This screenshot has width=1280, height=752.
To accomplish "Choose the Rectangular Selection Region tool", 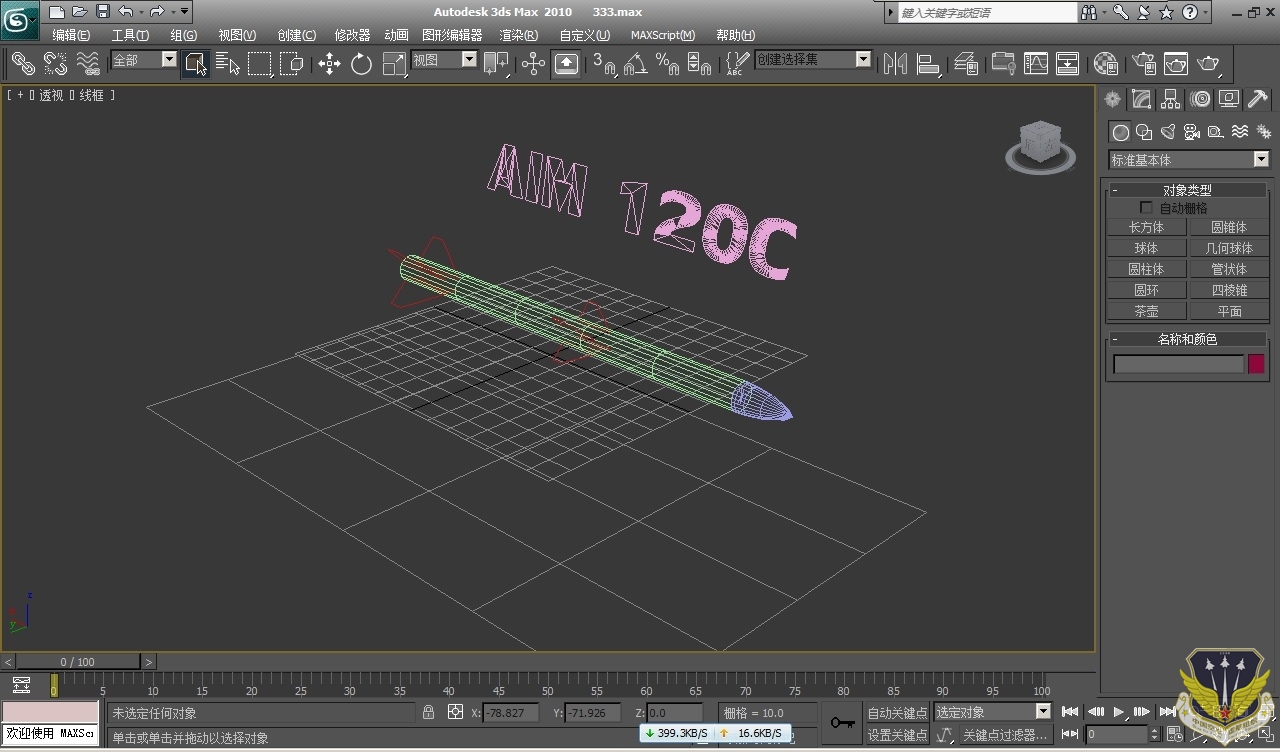I will [x=260, y=63].
